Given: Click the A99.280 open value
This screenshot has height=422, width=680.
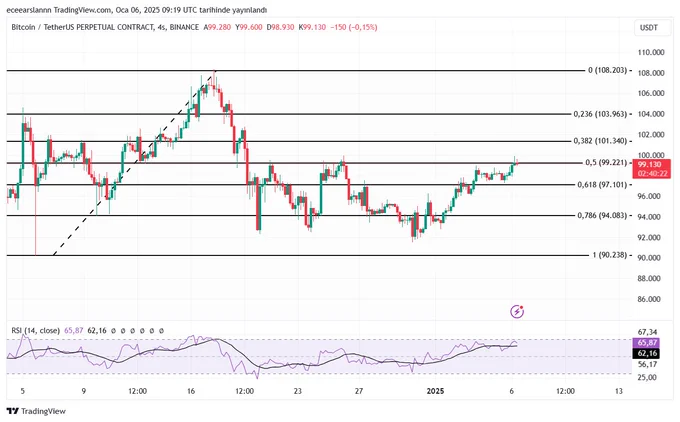Looking at the screenshot, I should pyautogui.click(x=217, y=27).
